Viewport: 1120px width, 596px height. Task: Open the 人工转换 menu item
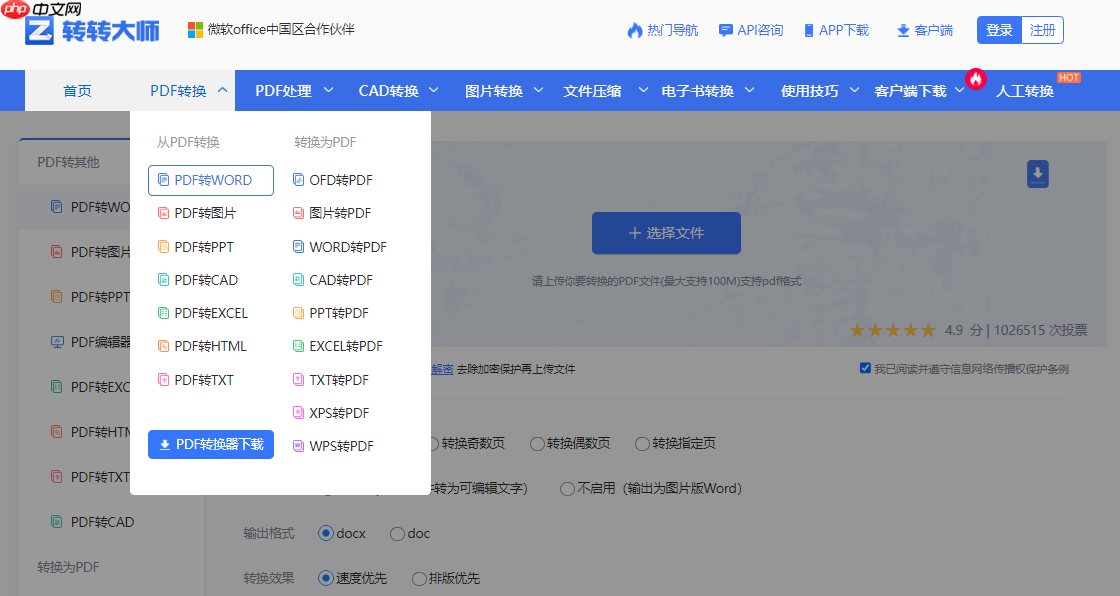pyautogui.click(x=1024, y=89)
